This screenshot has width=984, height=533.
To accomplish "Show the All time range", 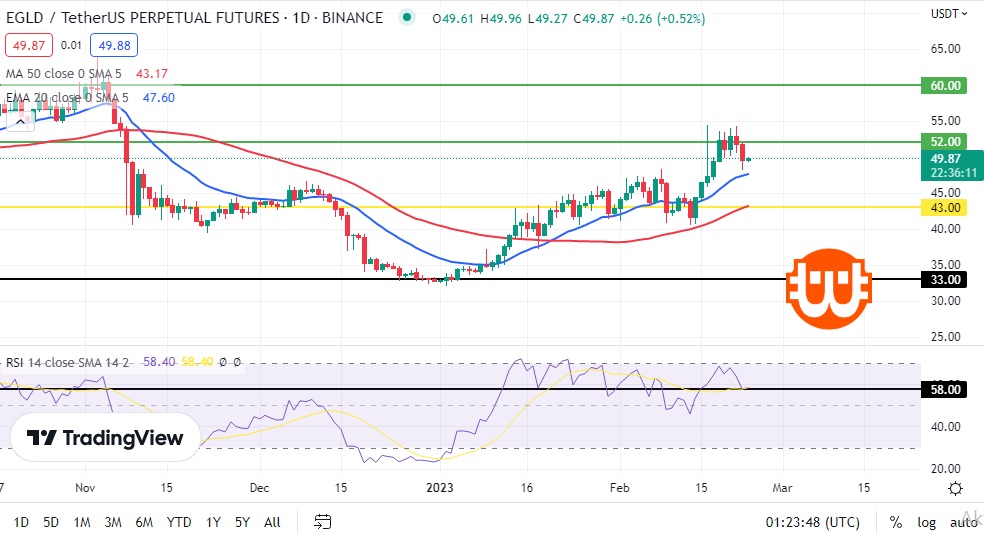I will point(272,521).
